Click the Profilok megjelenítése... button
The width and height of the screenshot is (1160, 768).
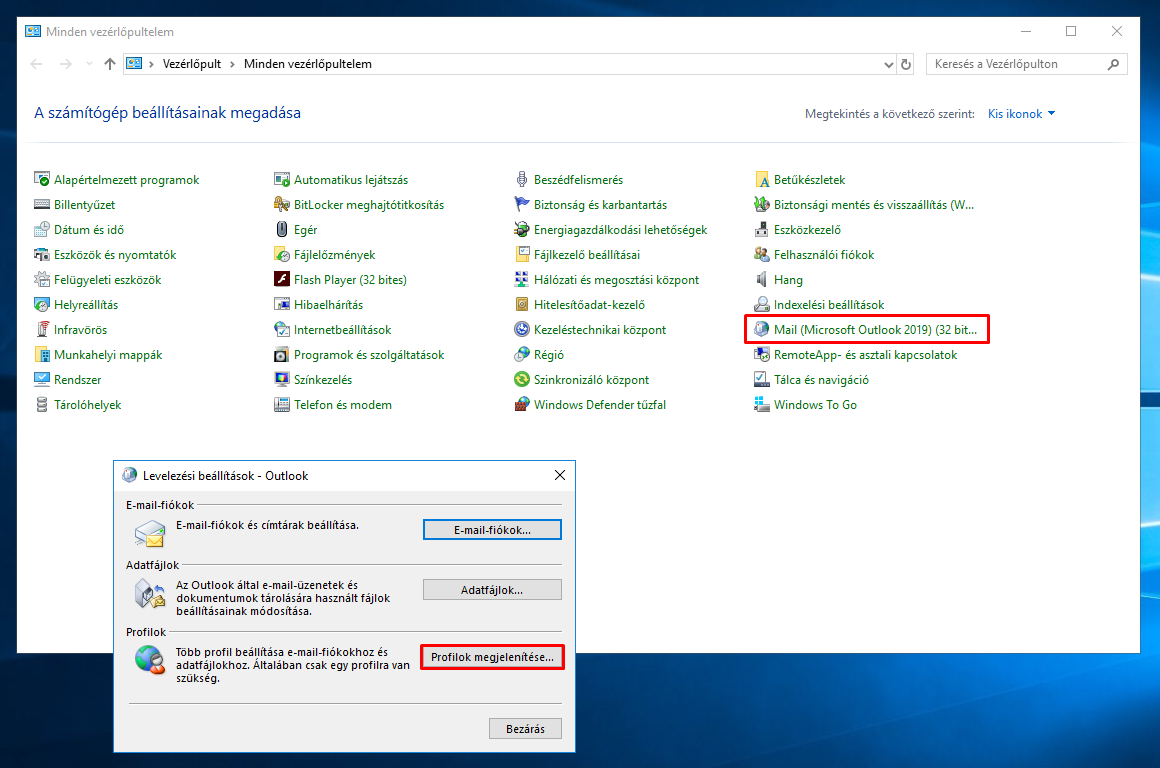point(492,657)
